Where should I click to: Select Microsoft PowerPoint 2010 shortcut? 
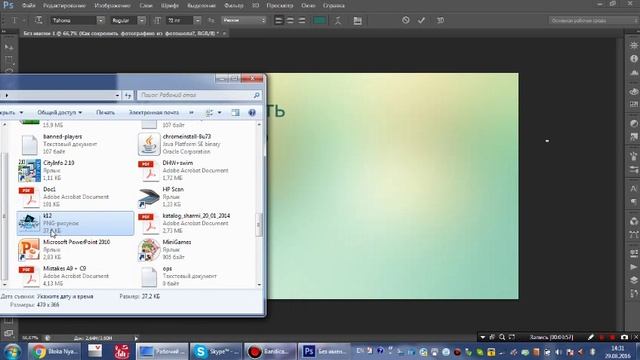(x=75, y=249)
